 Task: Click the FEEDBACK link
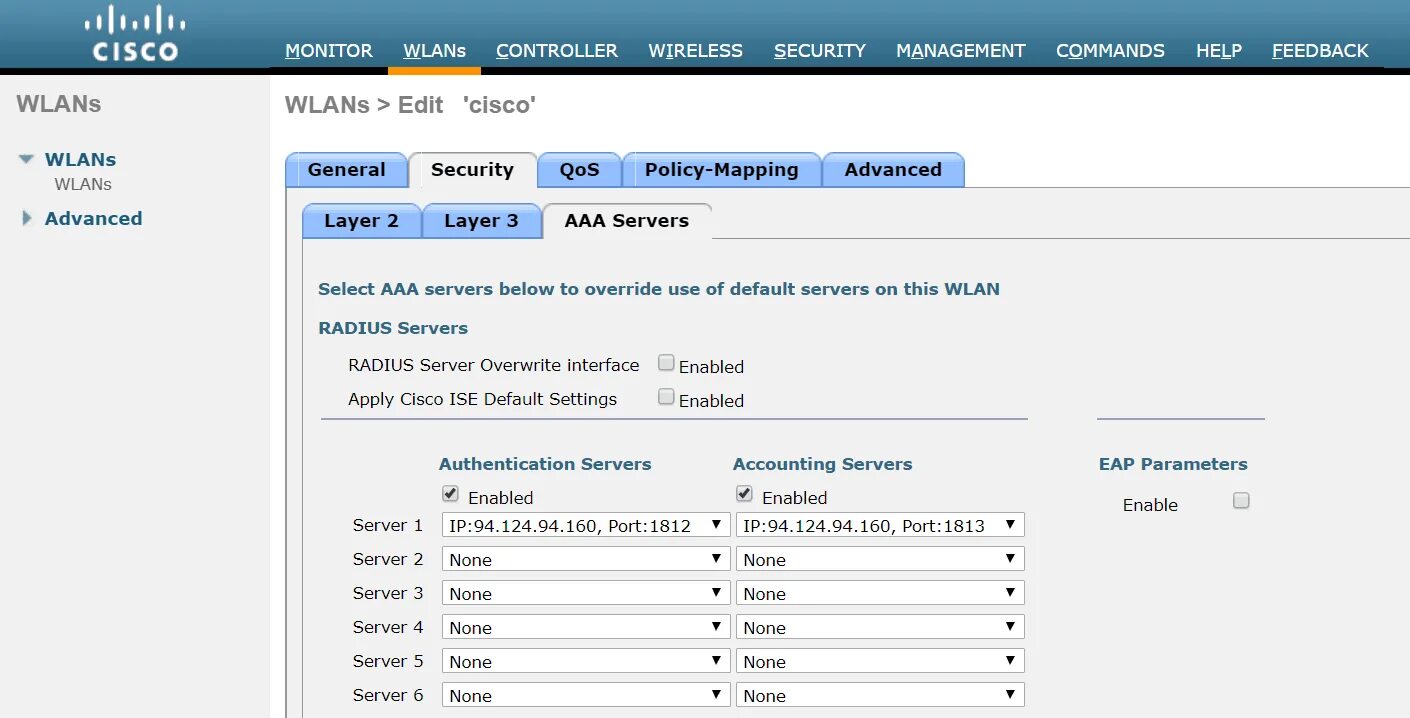tap(1320, 51)
